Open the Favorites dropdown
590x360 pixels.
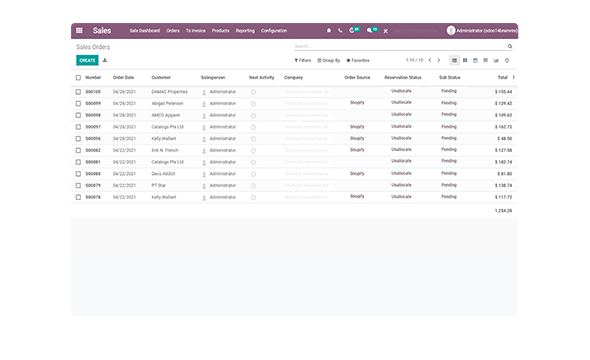[x=358, y=60]
